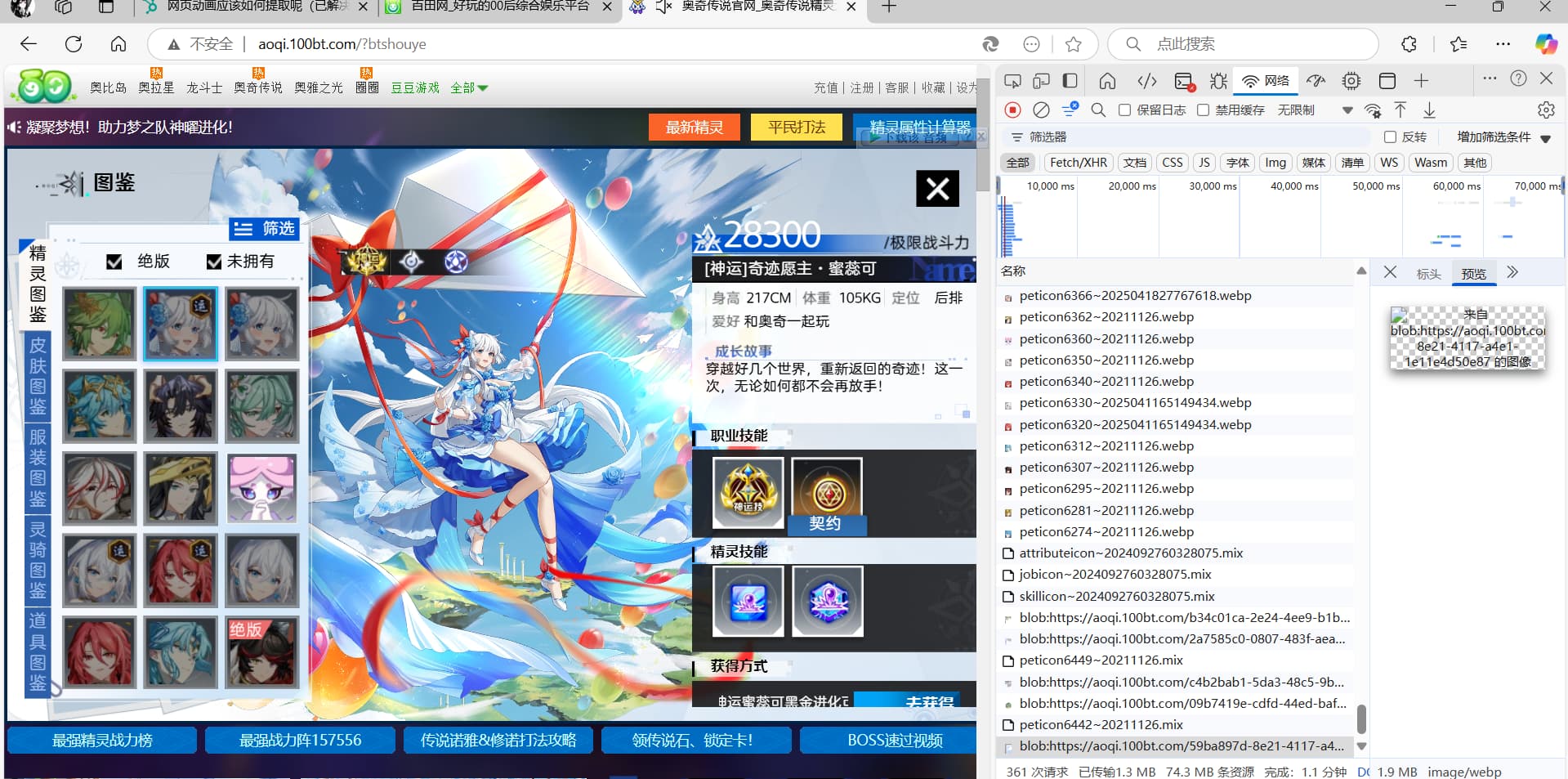Open the Application panel icon
Screen dimensions: 1568x779
tap(1387, 80)
